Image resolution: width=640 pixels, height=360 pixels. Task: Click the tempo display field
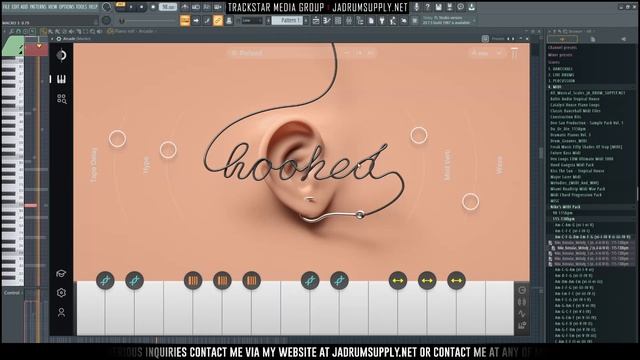(168, 7)
